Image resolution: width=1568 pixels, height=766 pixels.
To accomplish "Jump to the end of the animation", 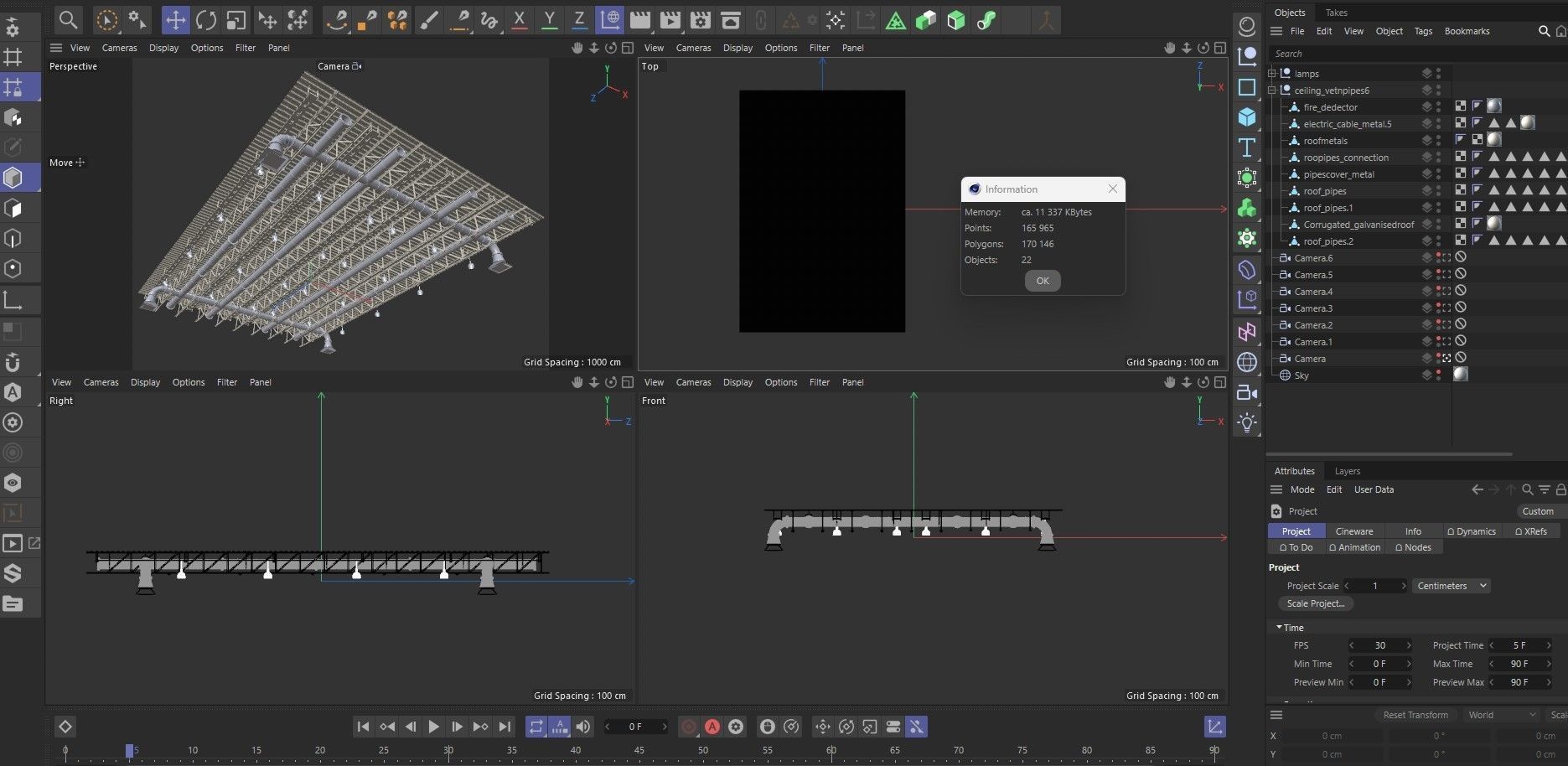I will (x=505, y=727).
